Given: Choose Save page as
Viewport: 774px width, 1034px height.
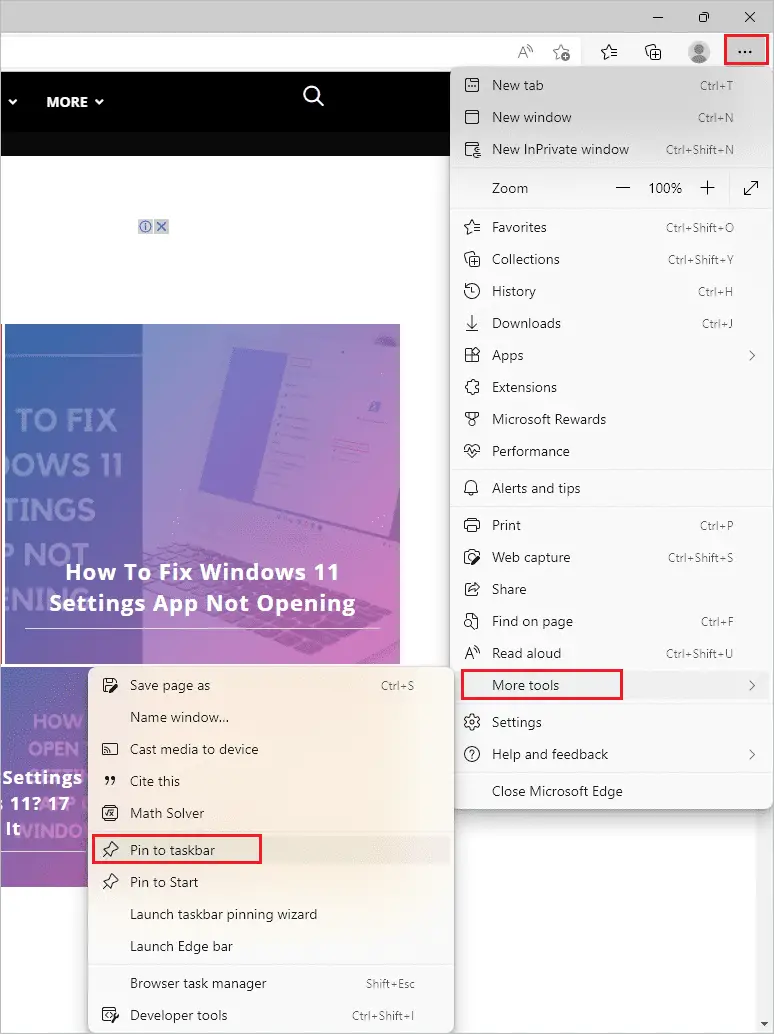Looking at the screenshot, I should pyautogui.click(x=271, y=685).
